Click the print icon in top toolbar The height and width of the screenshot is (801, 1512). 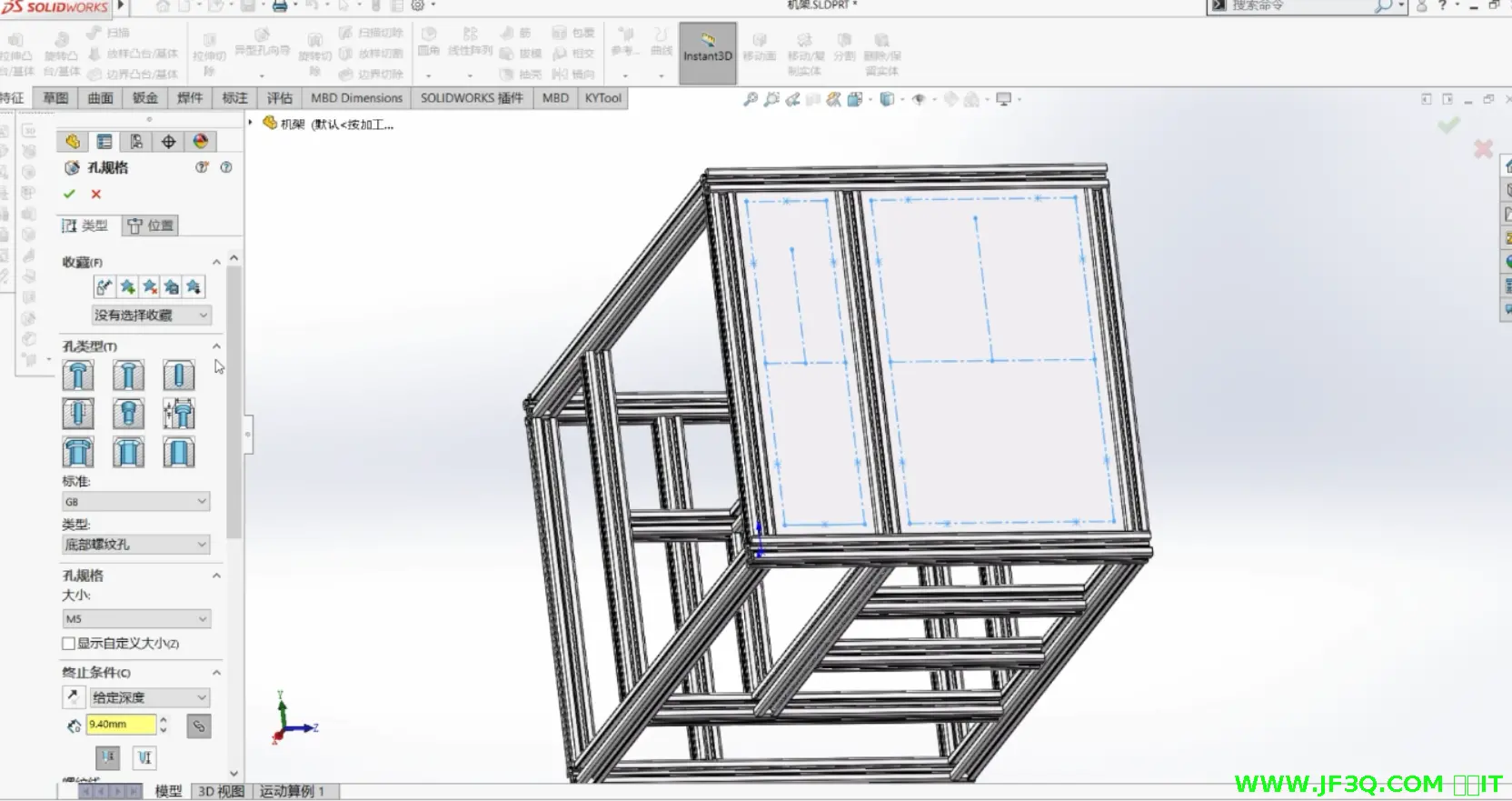(280, 6)
